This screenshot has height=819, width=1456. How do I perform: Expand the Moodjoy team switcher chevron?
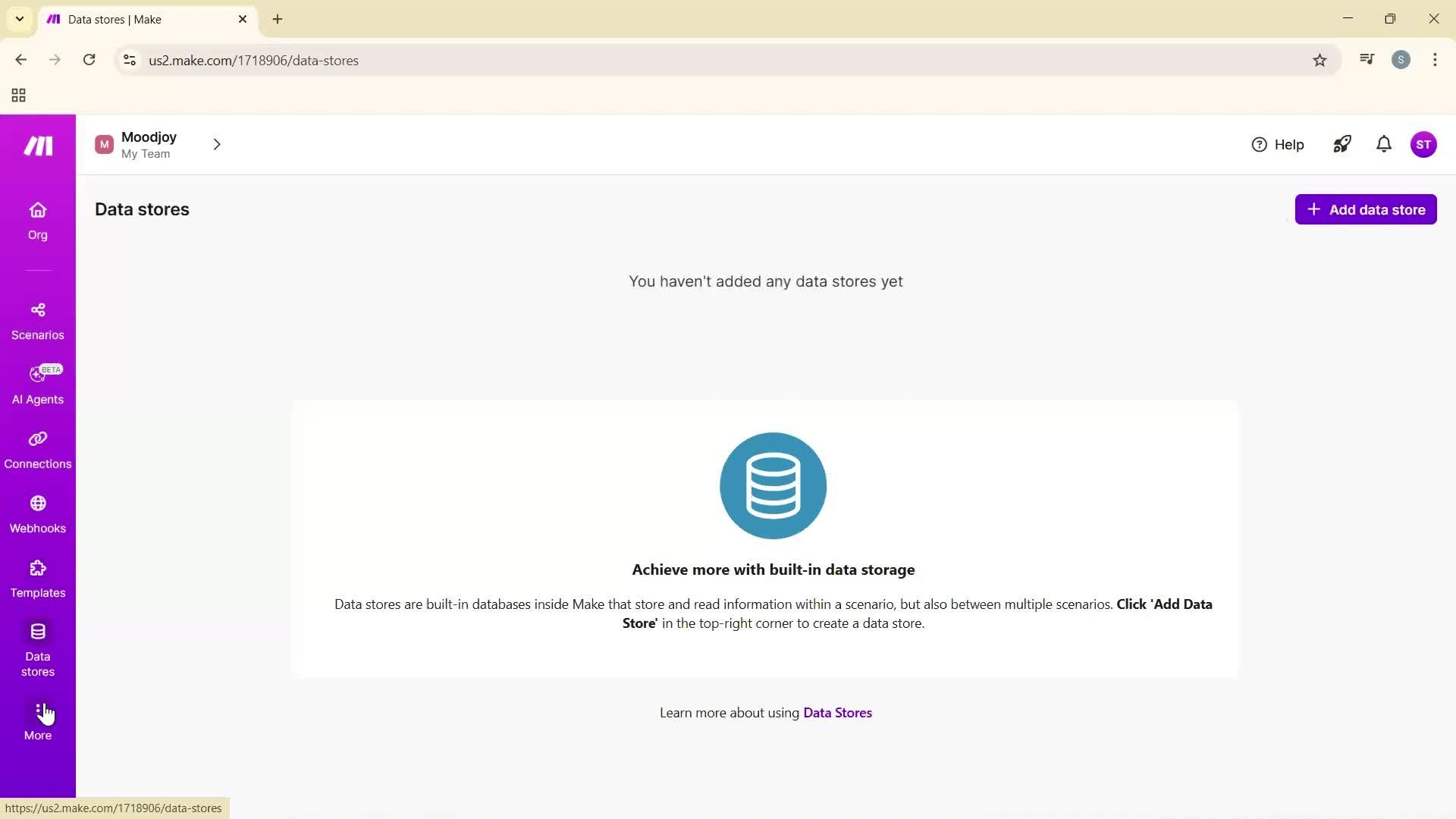[x=217, y=144]
